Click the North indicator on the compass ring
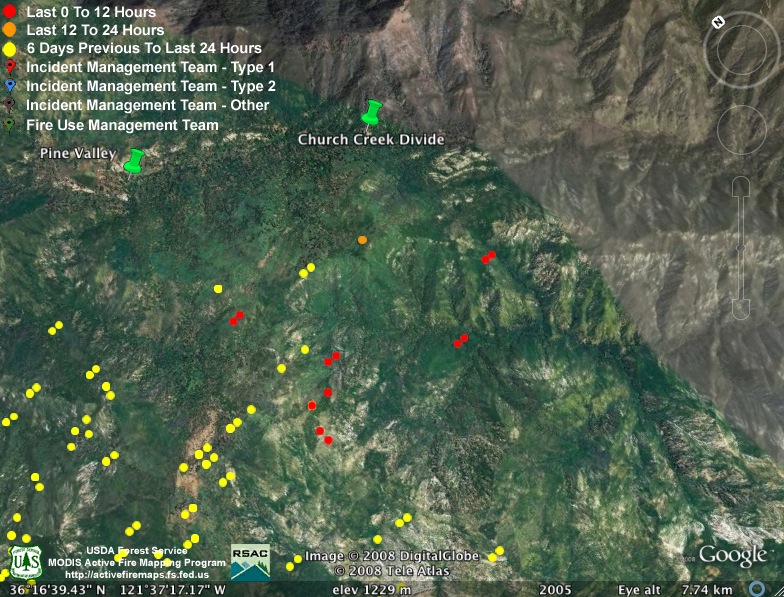 (718, 22)
